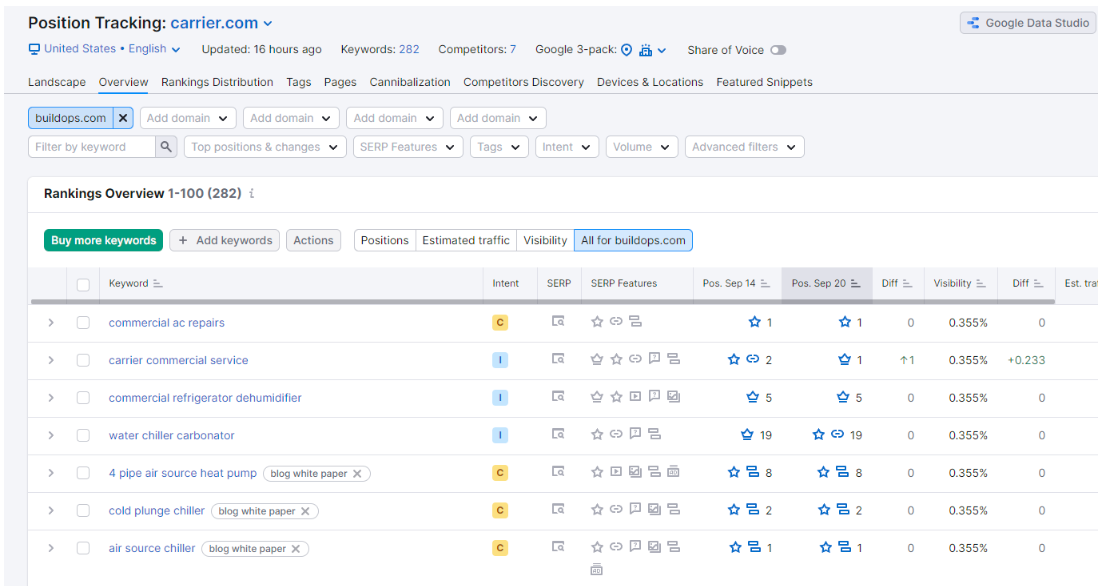Click the keyword search magnifier icon
This screenshot has width=1101, height=586.
[x=166, y=147]
